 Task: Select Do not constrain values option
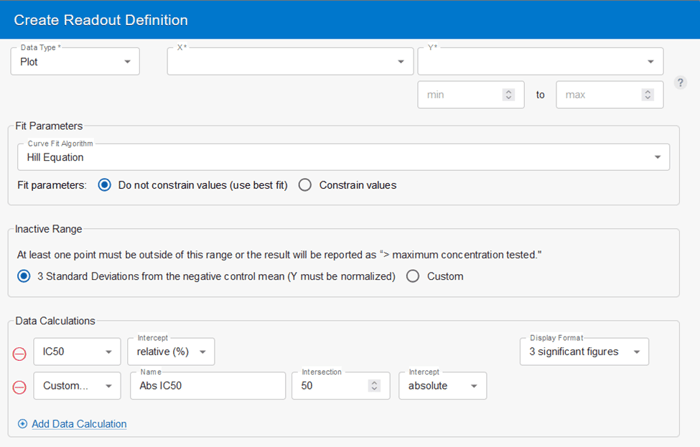point(104,185)
